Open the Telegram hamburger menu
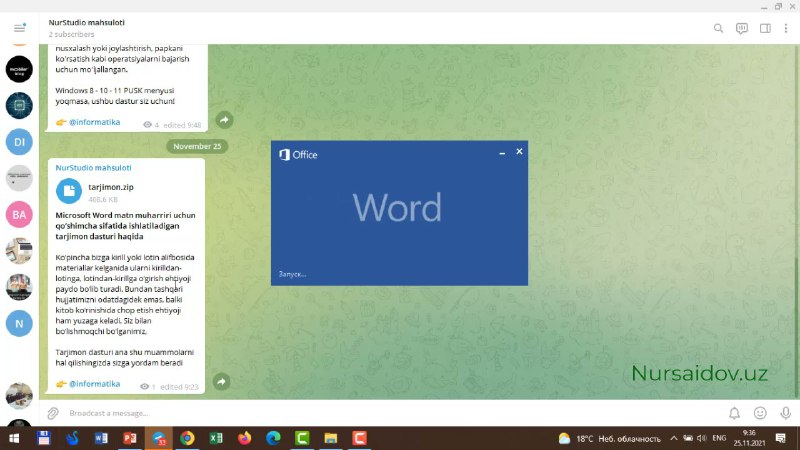 point(19,28)
